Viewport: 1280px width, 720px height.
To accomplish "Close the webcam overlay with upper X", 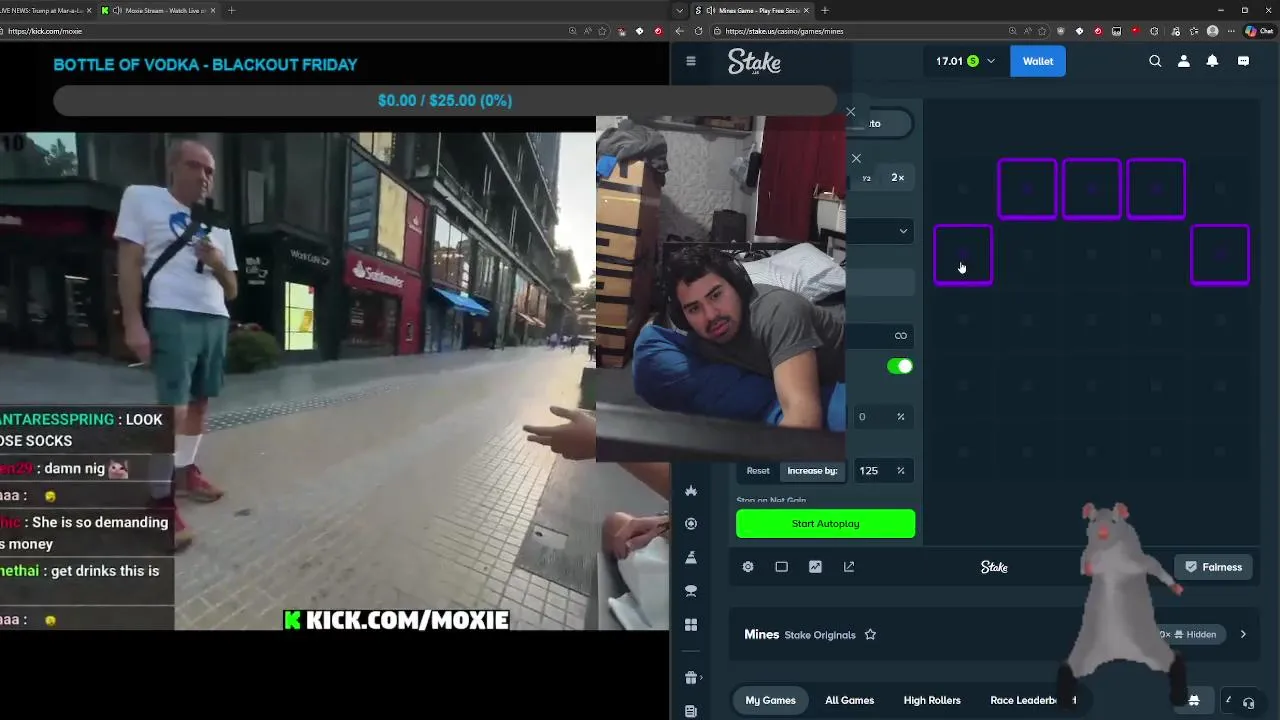I will click(851, 112).
